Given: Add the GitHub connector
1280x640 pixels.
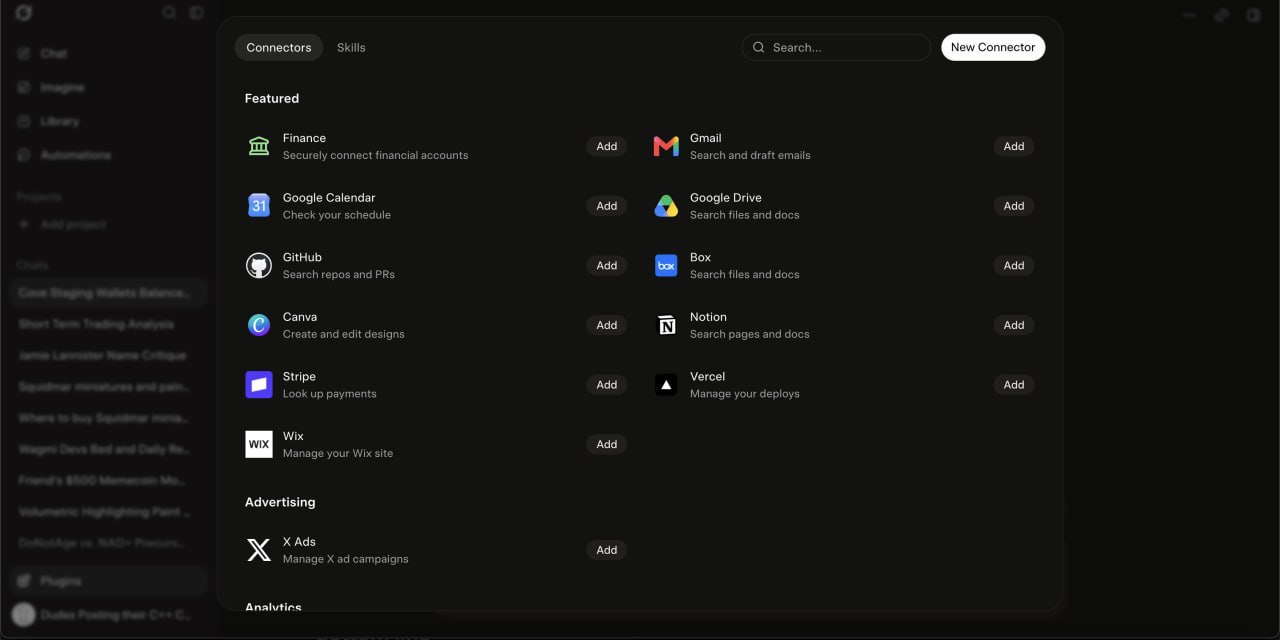Looking at the screenshot, I should point(607,265).
